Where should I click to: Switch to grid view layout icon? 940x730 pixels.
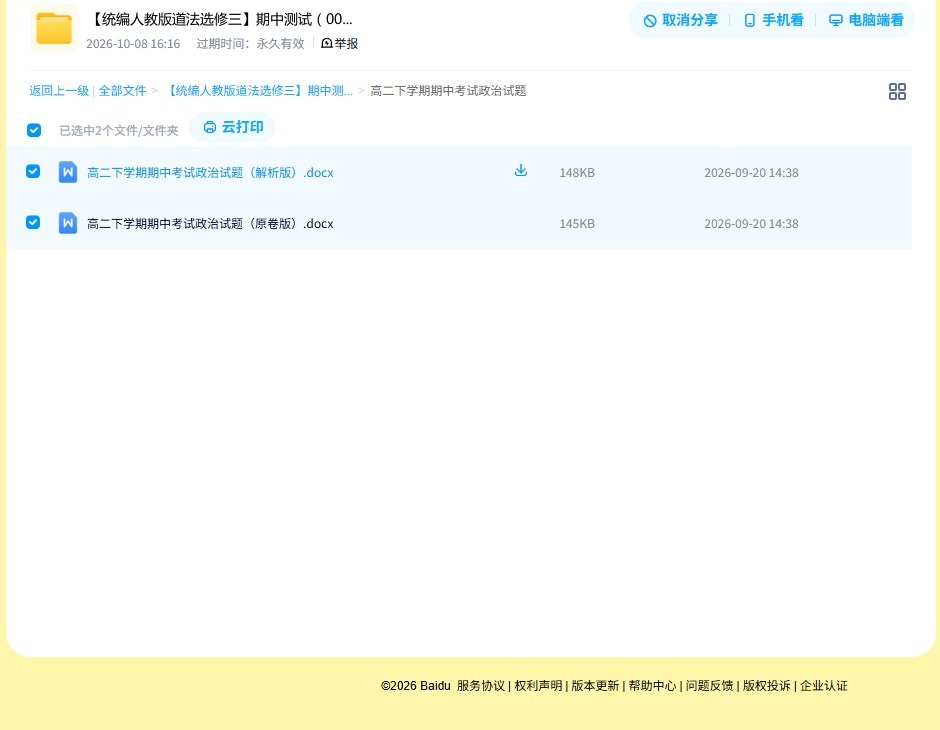click(897, 91)
